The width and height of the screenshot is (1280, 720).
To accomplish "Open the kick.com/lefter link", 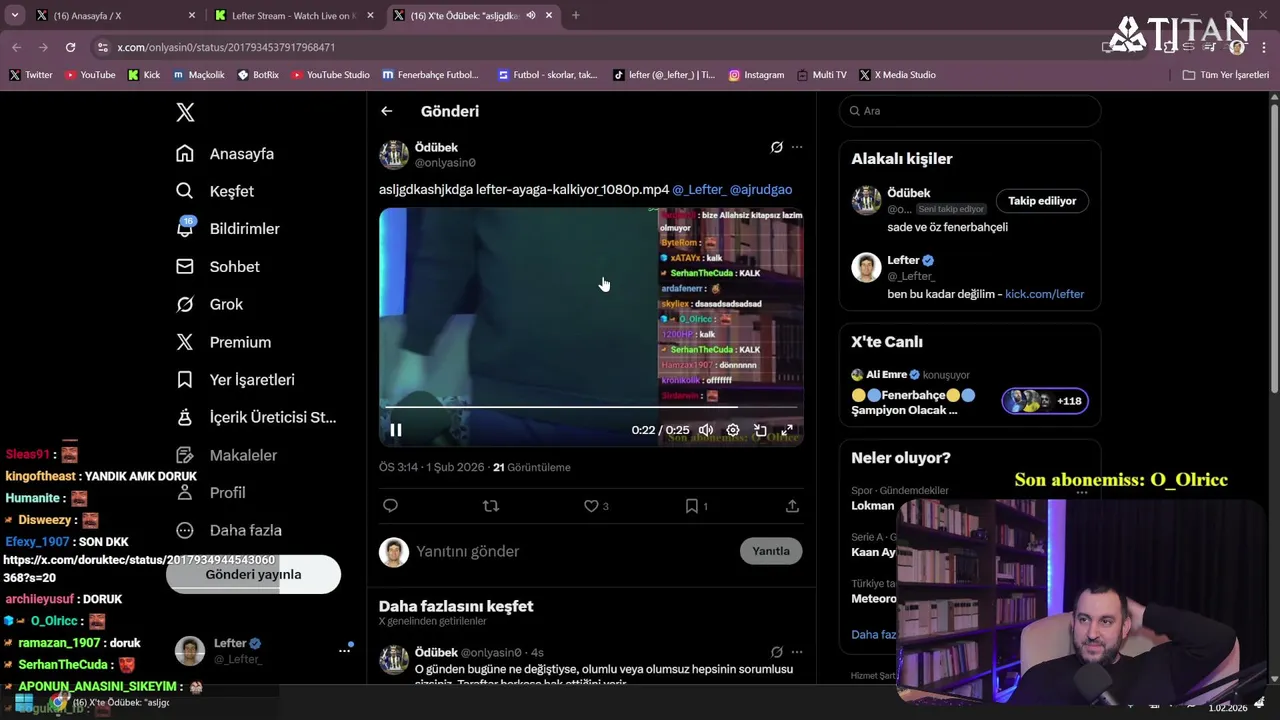I will [1045, 294].
